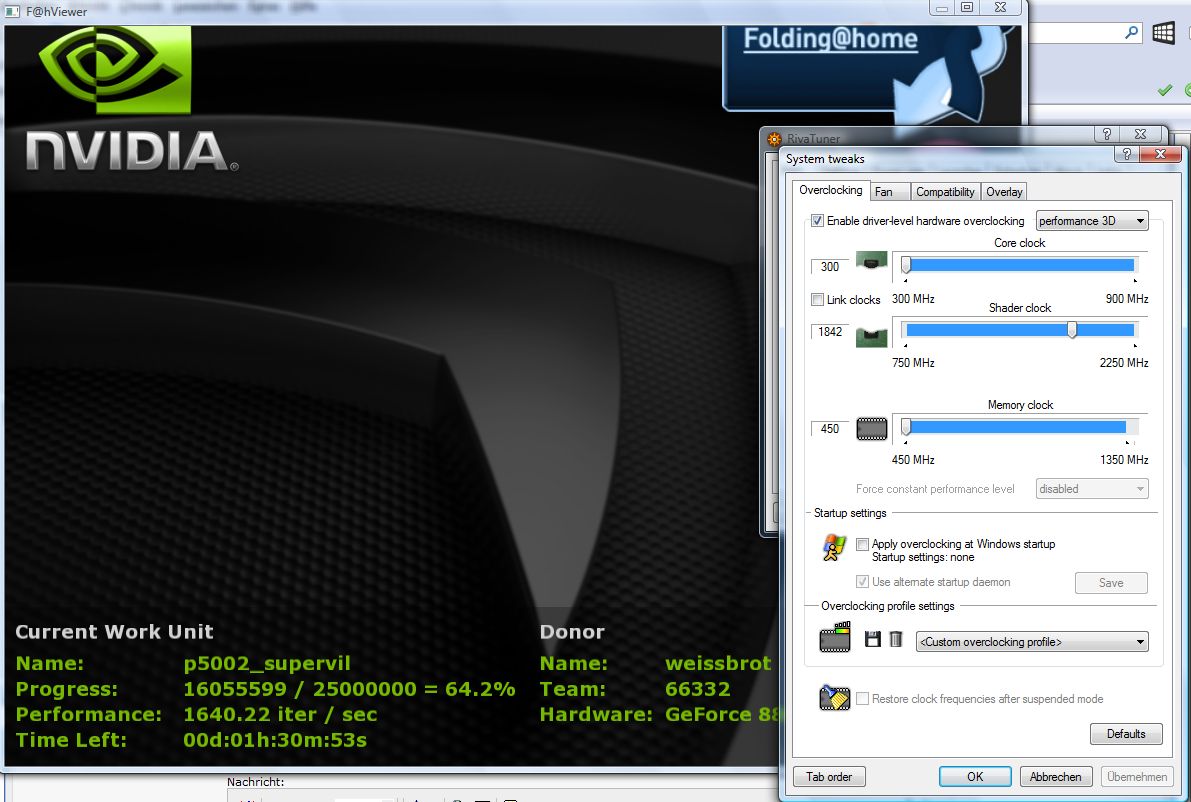1191x802 pixels.
Task: Click the core clock chip icon
Action: 871,260
